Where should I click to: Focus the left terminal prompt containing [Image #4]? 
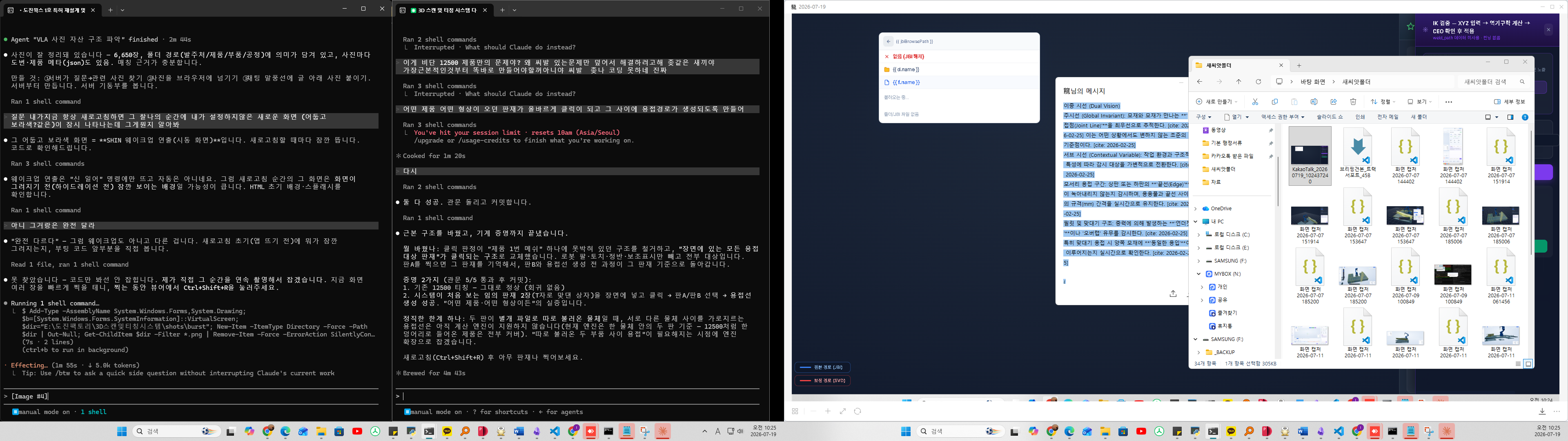click(191, 396)
